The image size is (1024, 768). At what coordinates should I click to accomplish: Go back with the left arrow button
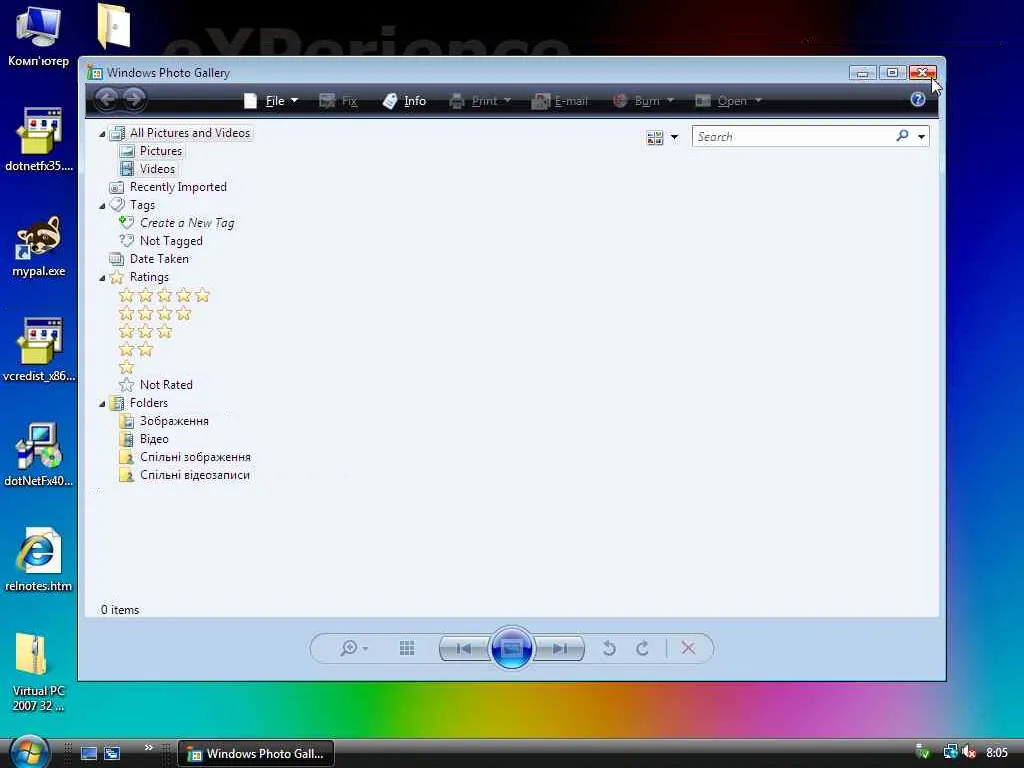(106, 99)
